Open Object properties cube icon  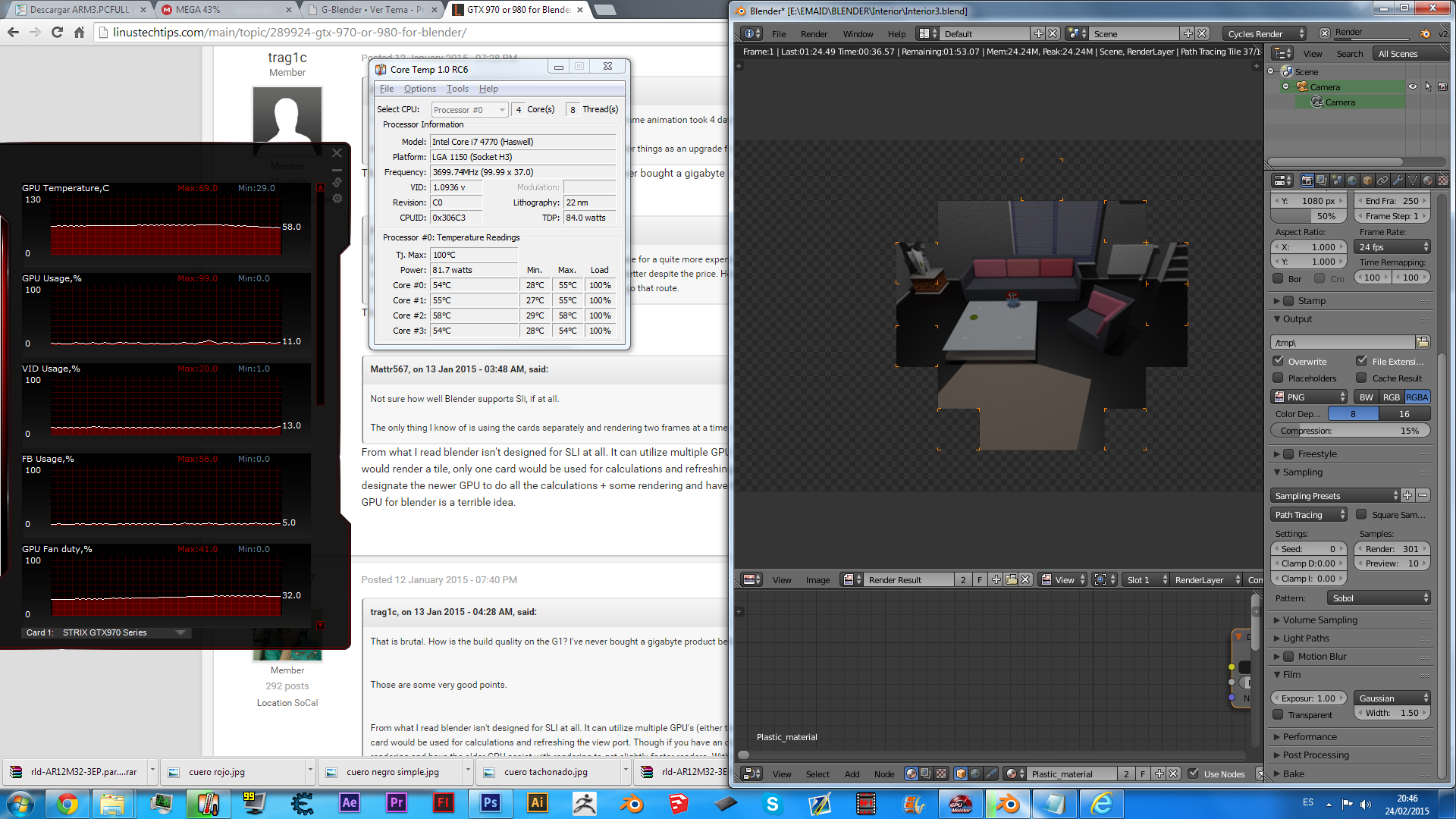coord(1367,180)
